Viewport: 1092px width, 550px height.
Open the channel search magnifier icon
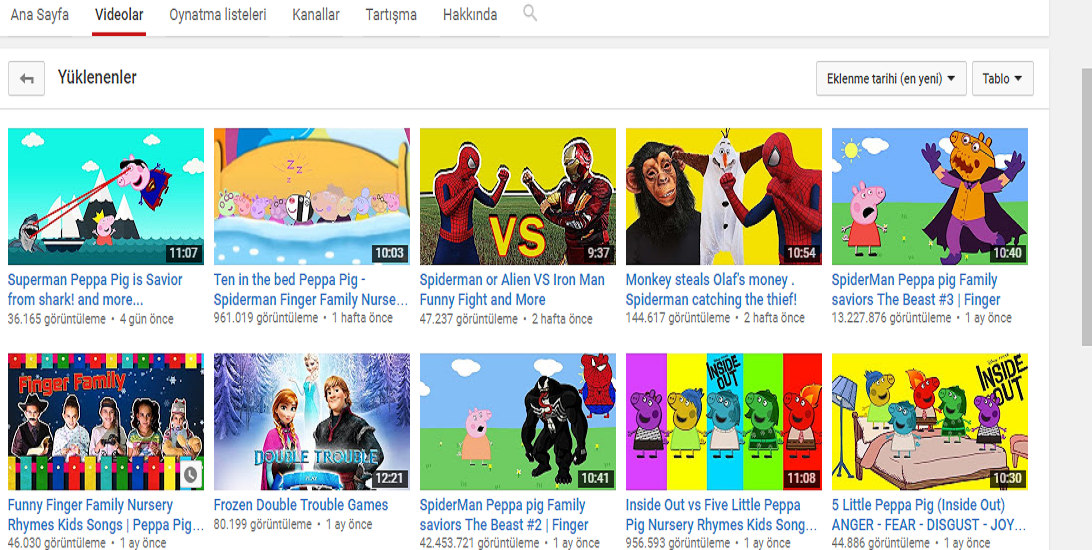[530, 13]
